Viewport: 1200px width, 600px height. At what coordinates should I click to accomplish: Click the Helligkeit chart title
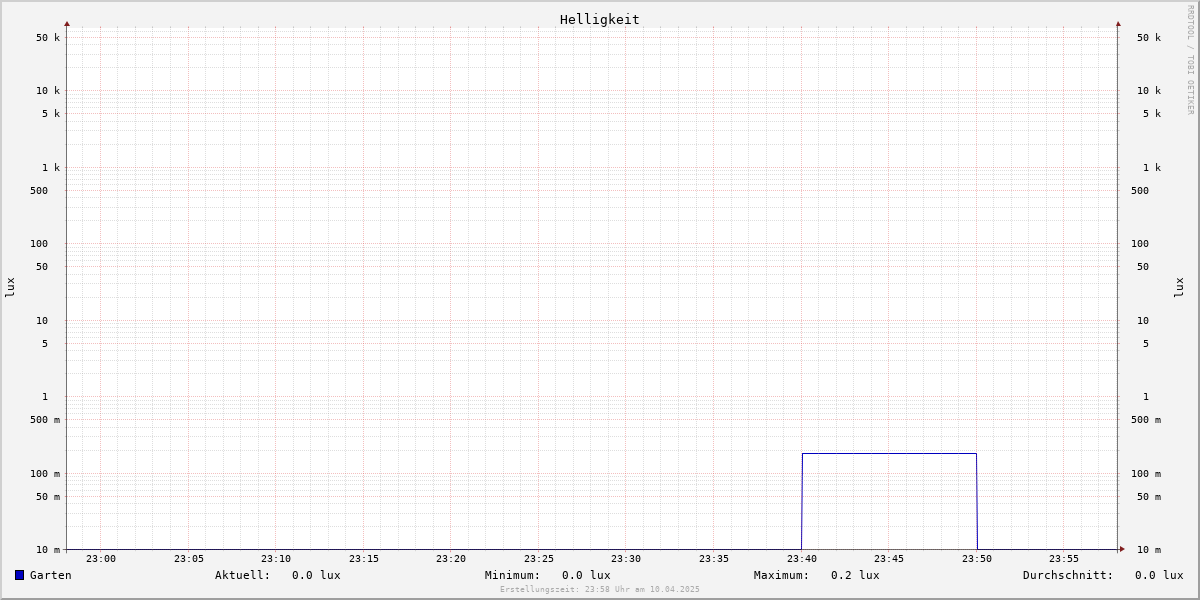click(x=600, y=19)
